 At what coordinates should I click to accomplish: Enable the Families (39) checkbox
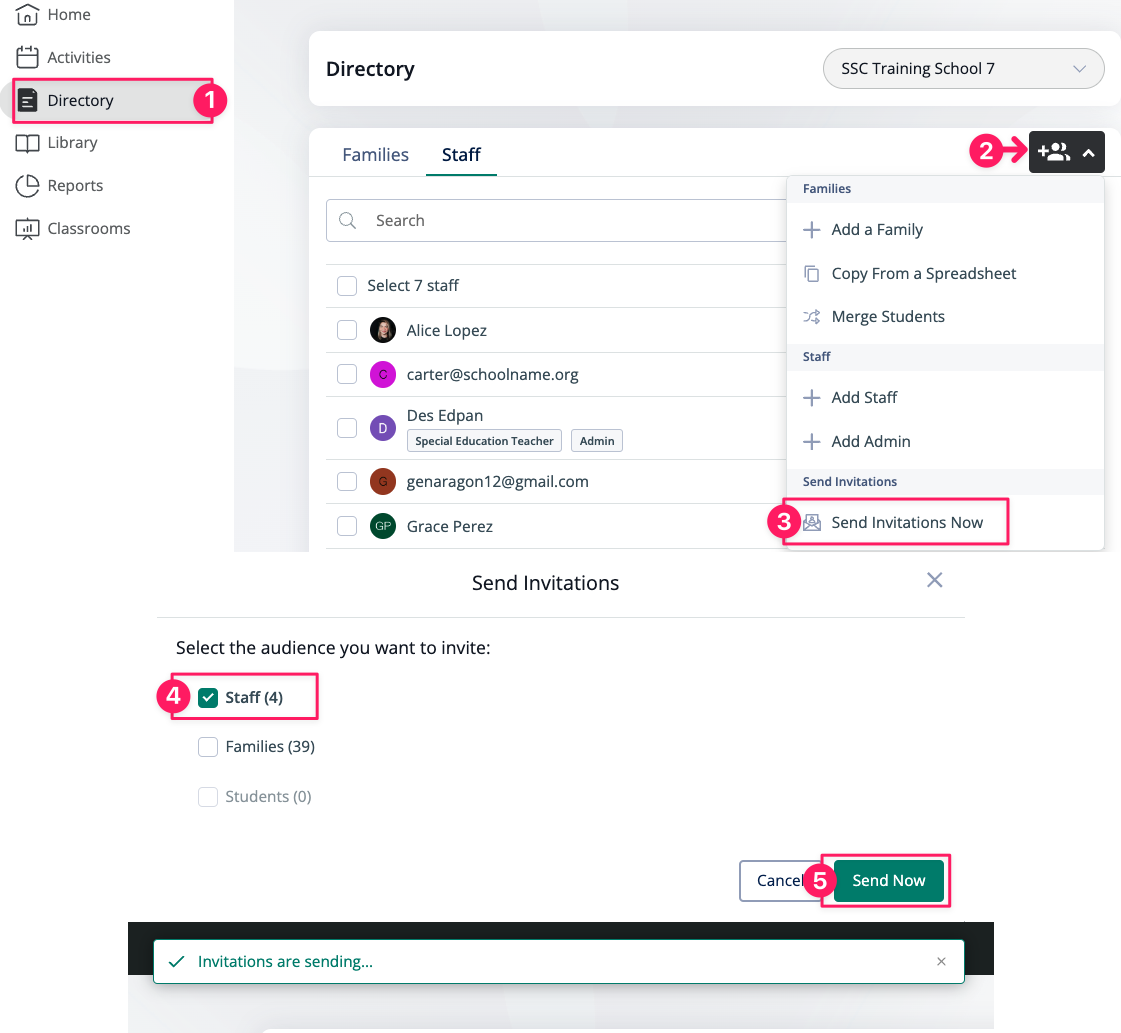pyautogui.click(x=208, y=747)
